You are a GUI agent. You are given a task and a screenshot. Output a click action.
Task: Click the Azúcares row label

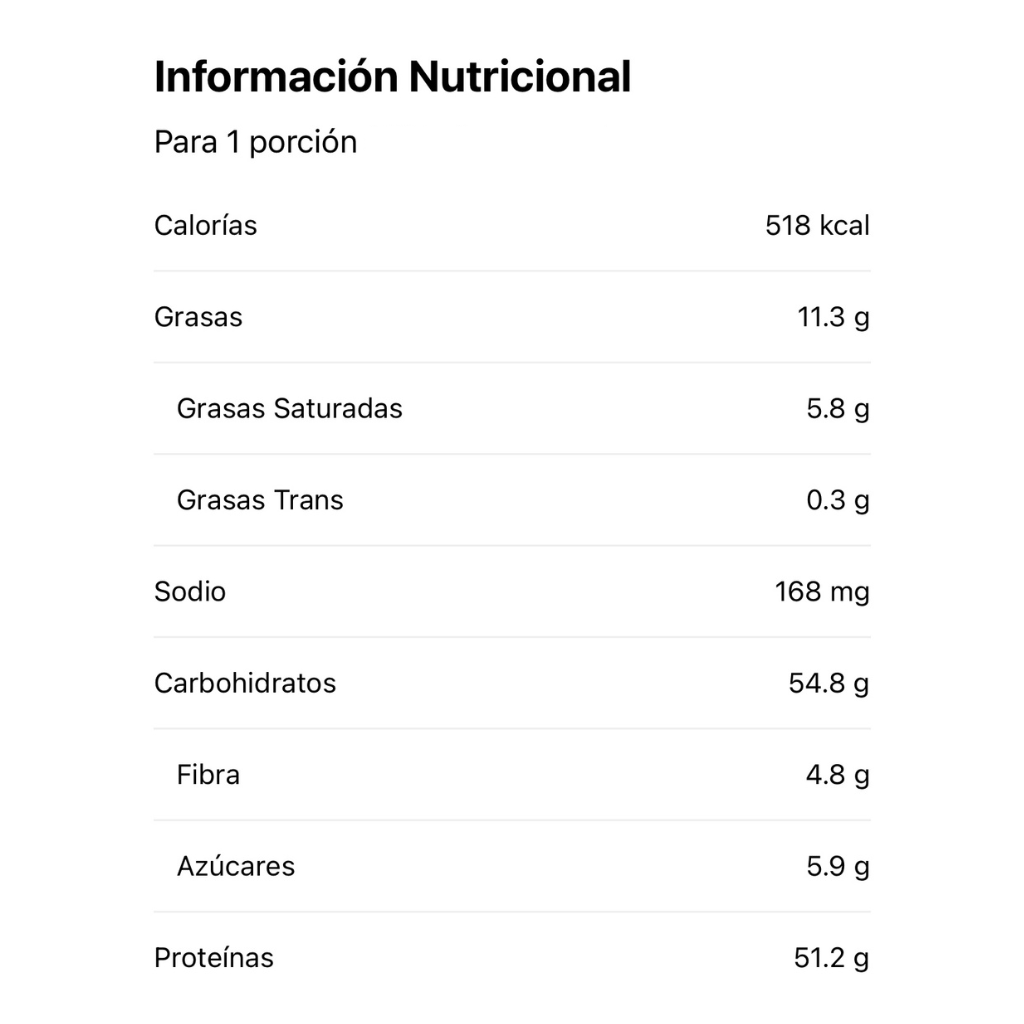[236, 866]
